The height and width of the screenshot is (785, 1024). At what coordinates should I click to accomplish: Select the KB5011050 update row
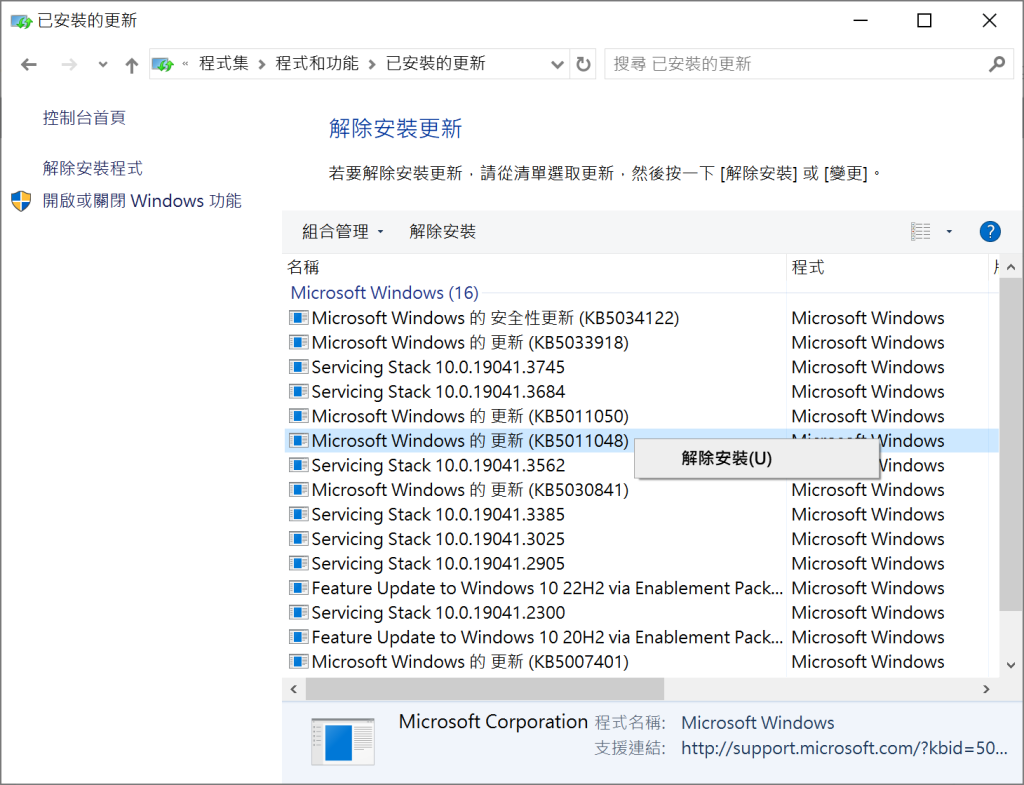pos(642,416)
